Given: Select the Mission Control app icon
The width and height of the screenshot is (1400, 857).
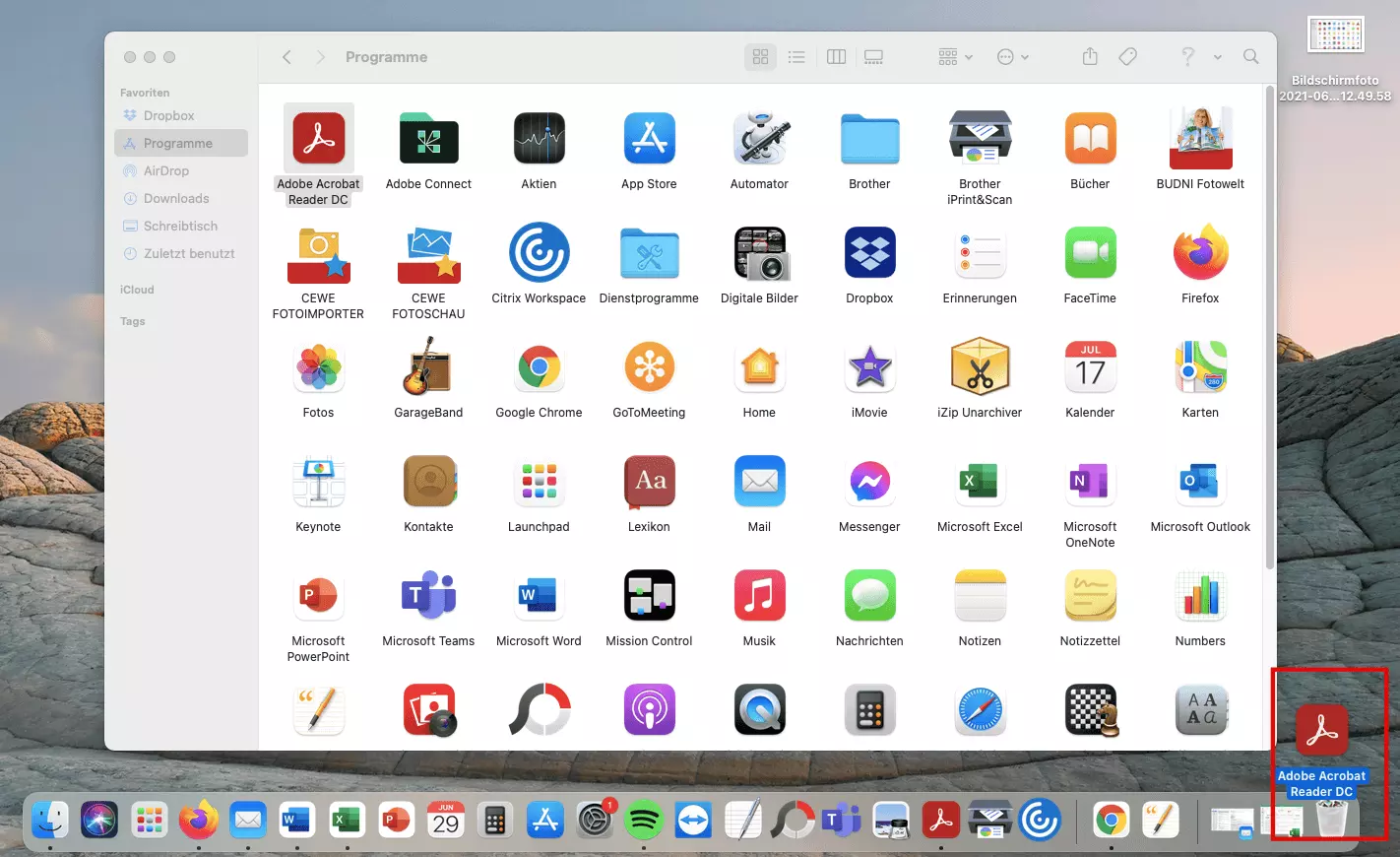Looking at the screenshot, I should [649, 596].
